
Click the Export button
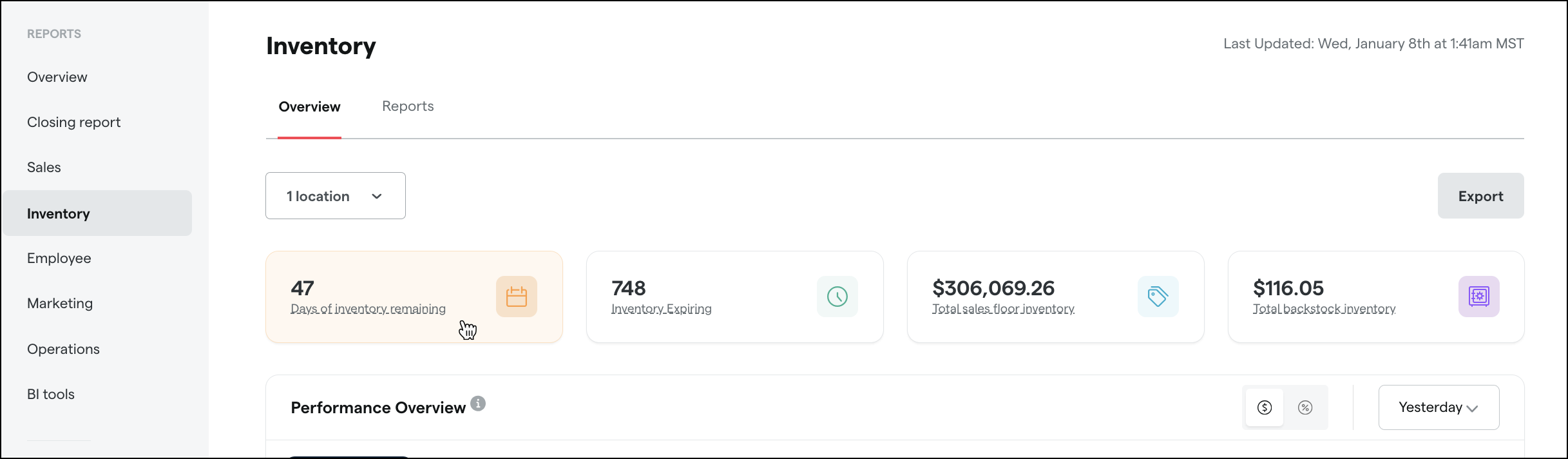(1480, 195)
